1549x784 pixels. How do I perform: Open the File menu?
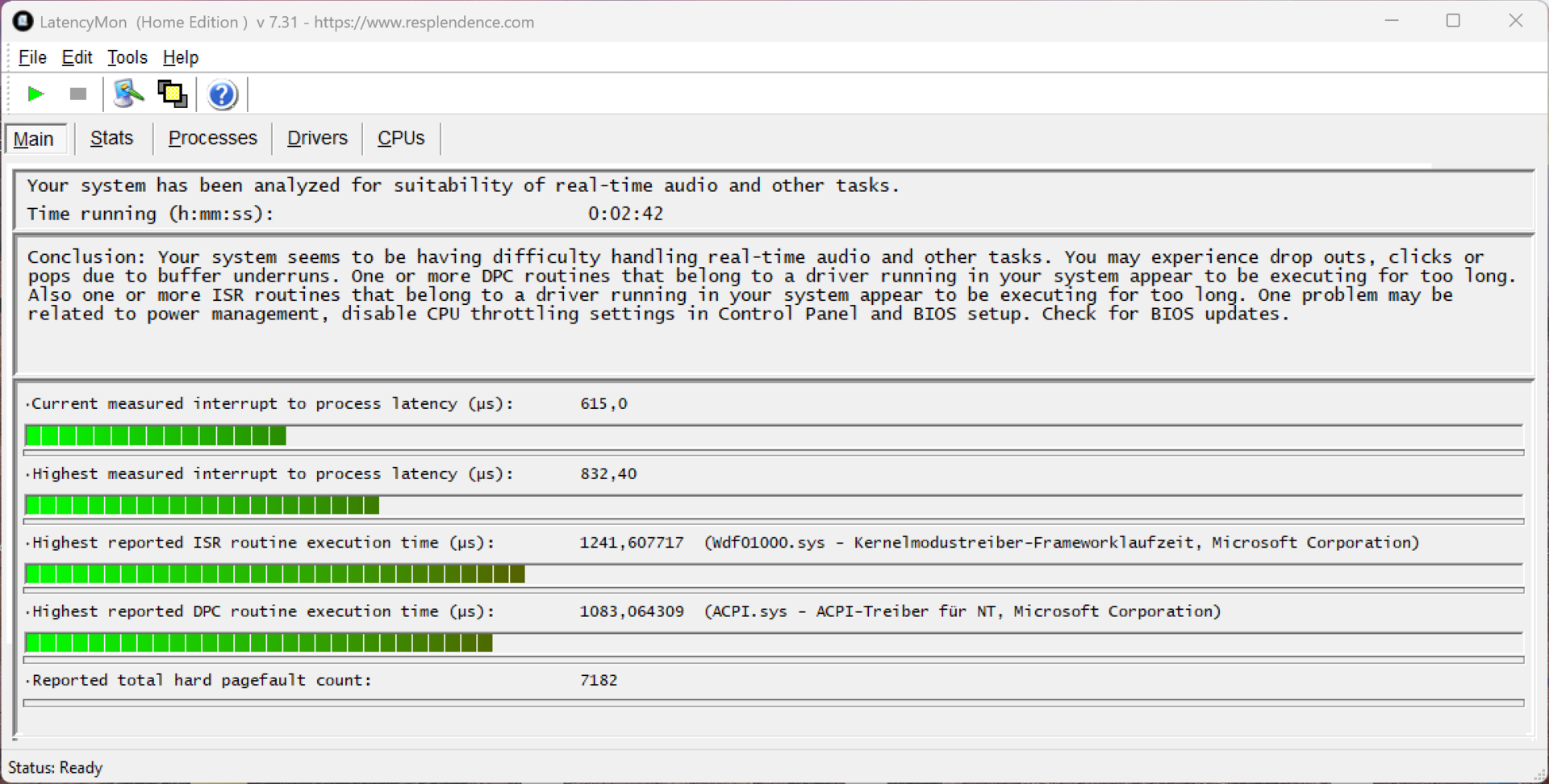[32, 57]
